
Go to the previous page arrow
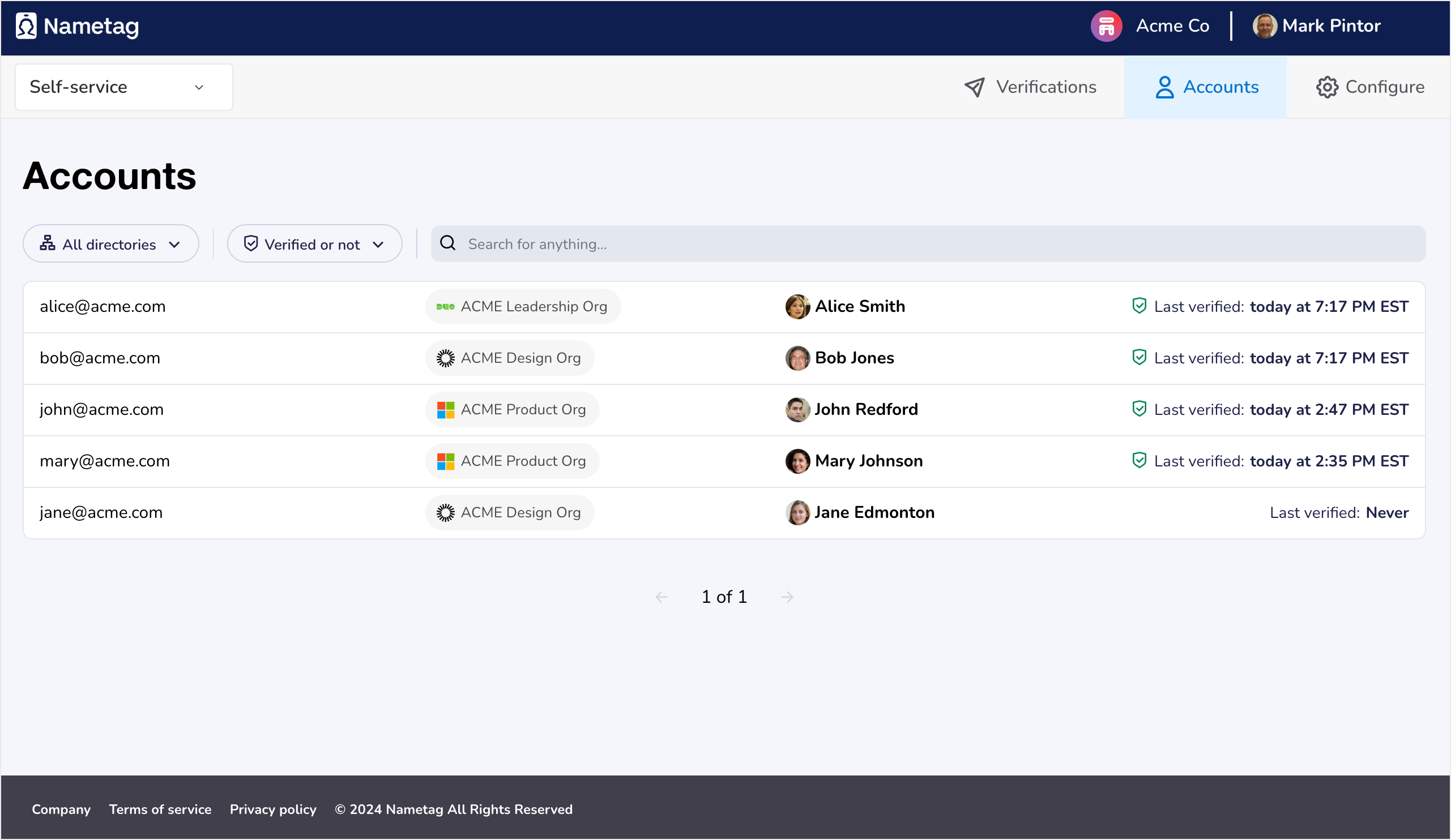coord(661,597)
